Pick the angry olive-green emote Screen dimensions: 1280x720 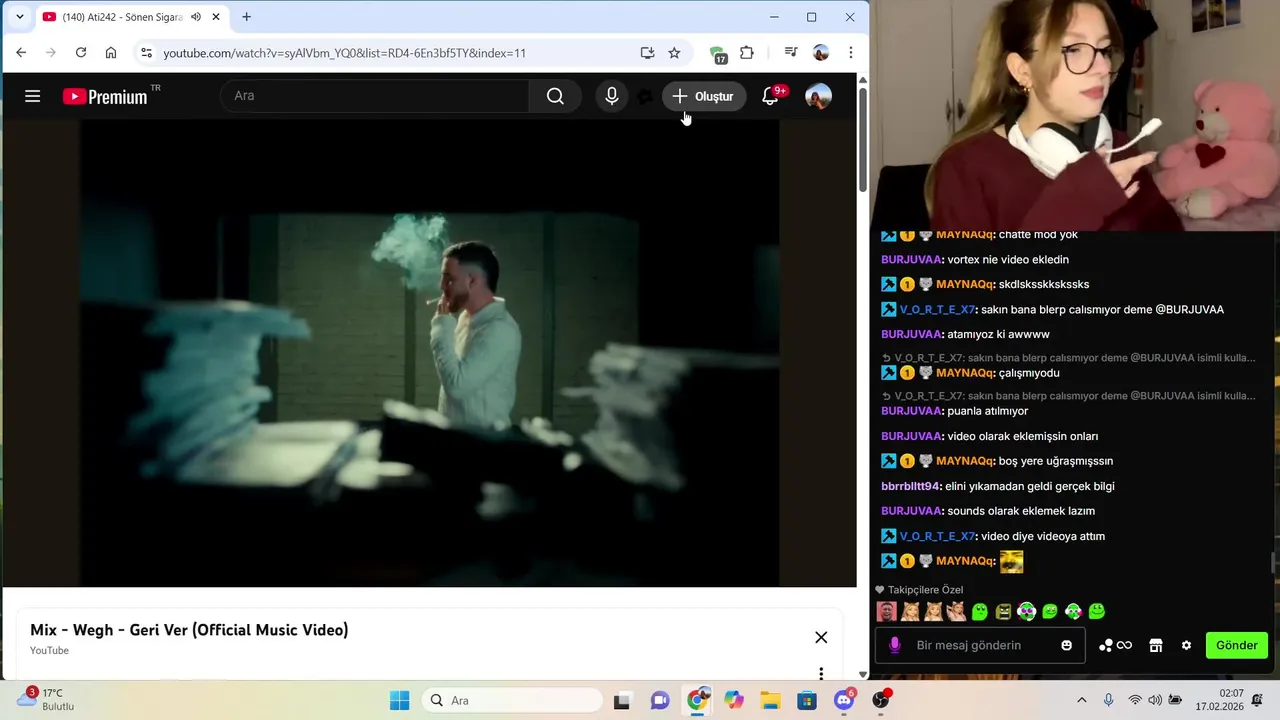[x=1003, y=611]
